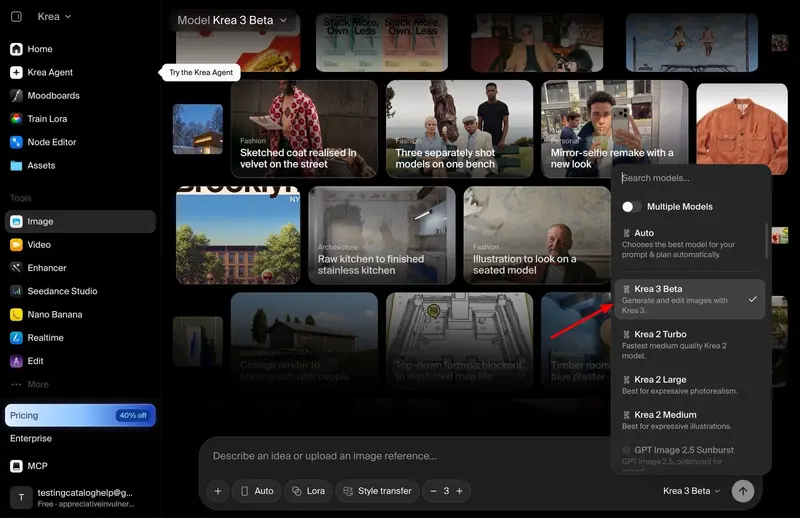
Task: Expand the More tools item
Action: pos(30,384)
